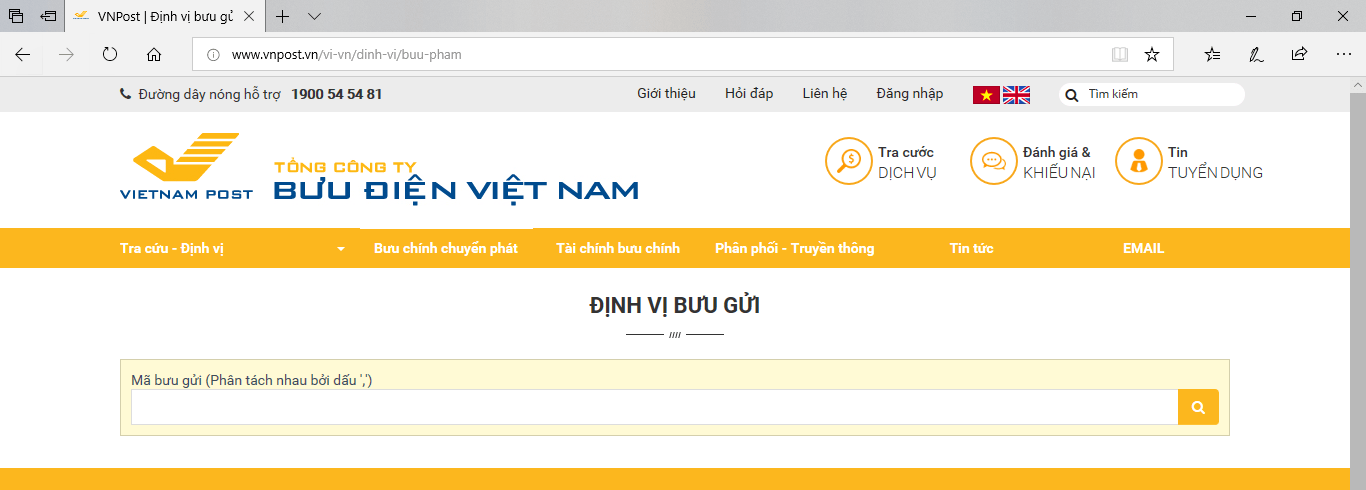Click the Share page icon

[x=1299, y=54]
